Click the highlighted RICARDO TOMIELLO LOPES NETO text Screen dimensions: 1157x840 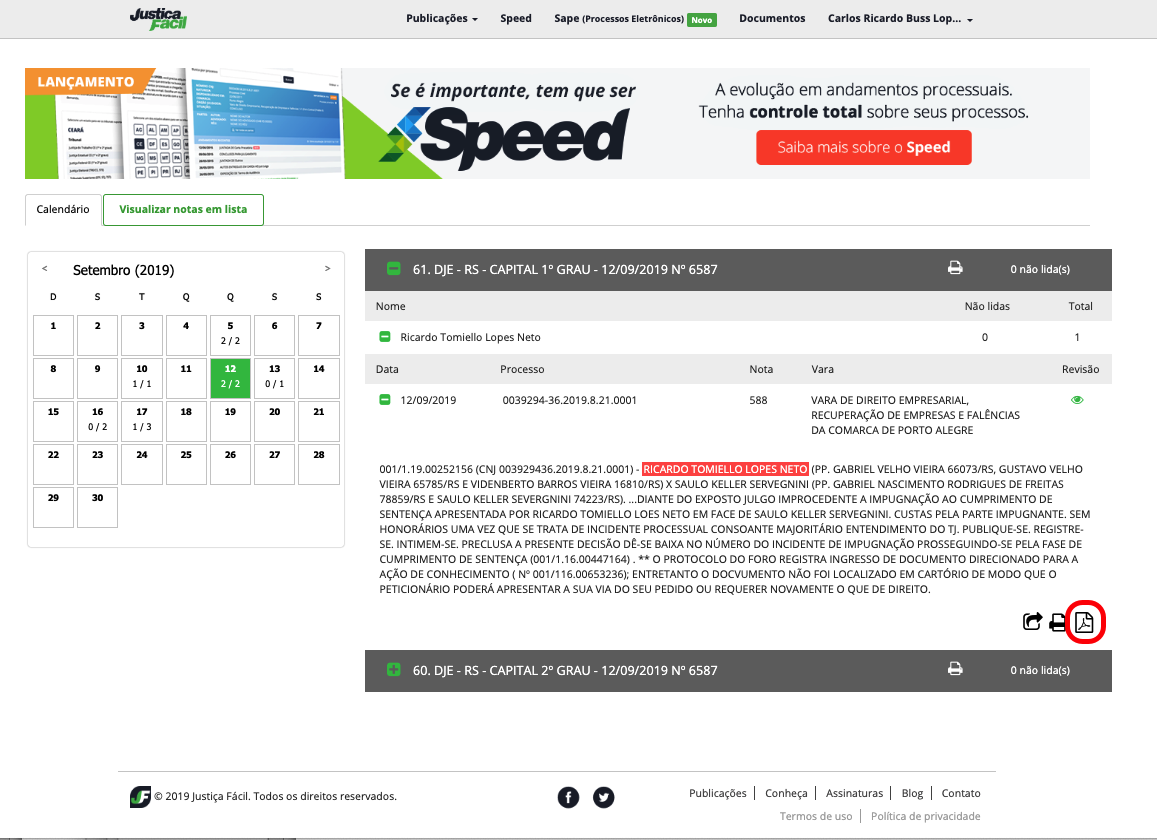(725, 469)
